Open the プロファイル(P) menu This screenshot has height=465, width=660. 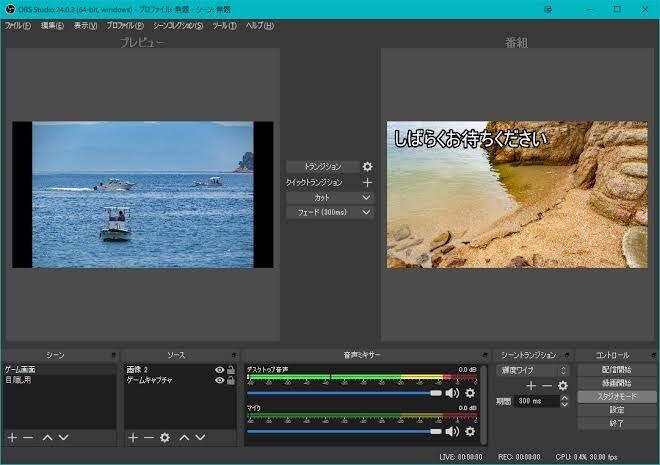click(125, 26)
